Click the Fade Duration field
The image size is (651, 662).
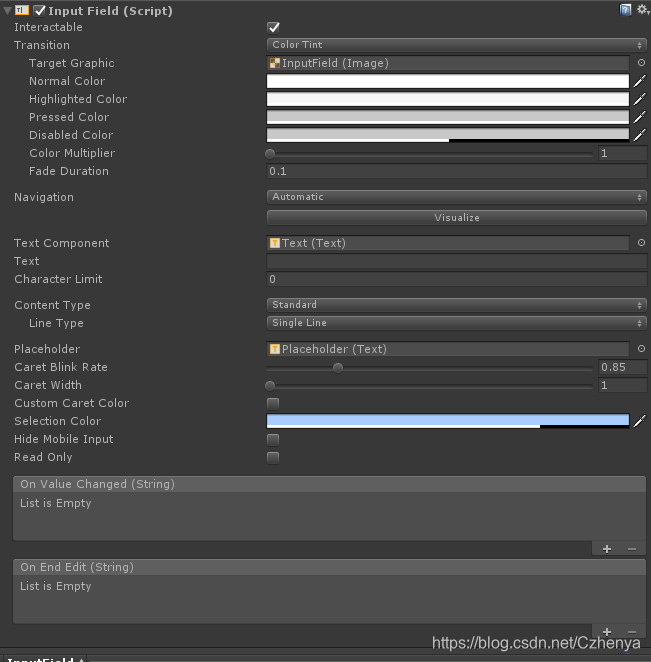coord(456,171)
